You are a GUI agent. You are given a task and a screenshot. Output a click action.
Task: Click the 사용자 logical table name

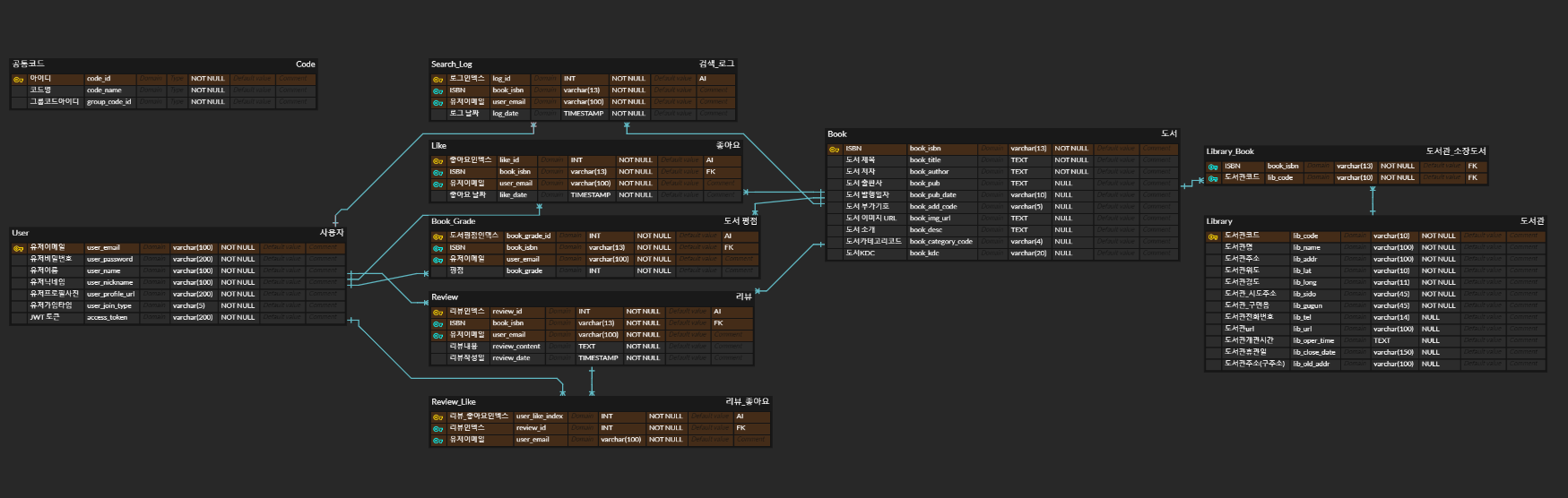click(332, 233)
